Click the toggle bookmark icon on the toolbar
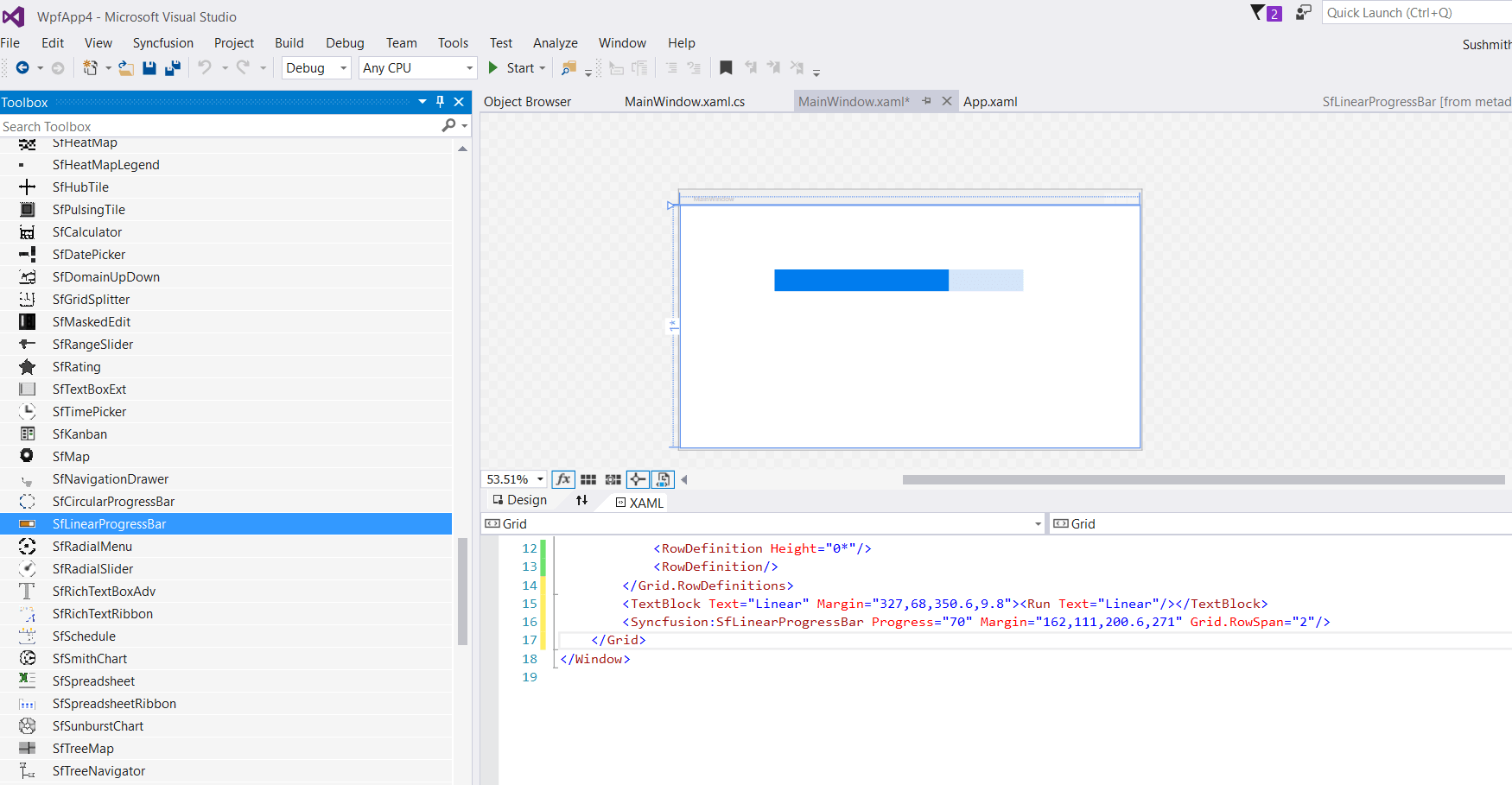This screenshot has width=1512, height=785. pos(726,67)
